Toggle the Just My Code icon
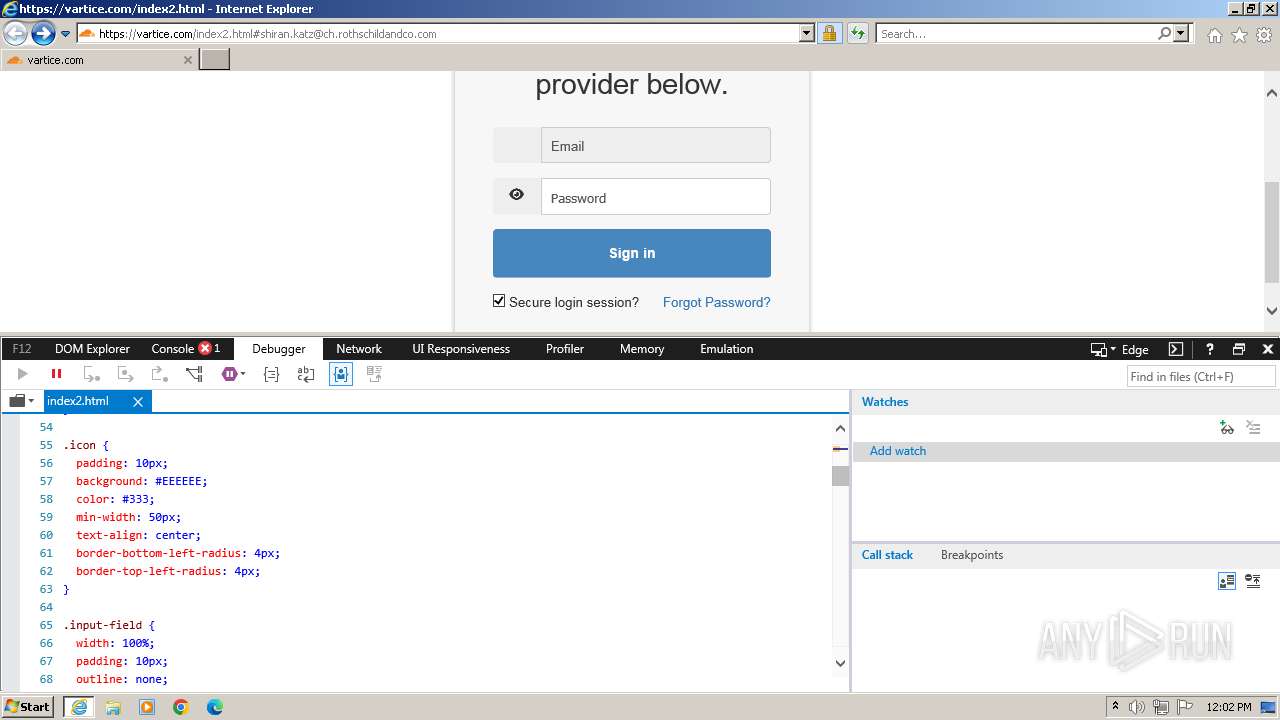Image resolution: width=1280 pixels, height=720 pixels. coord(341,374)
